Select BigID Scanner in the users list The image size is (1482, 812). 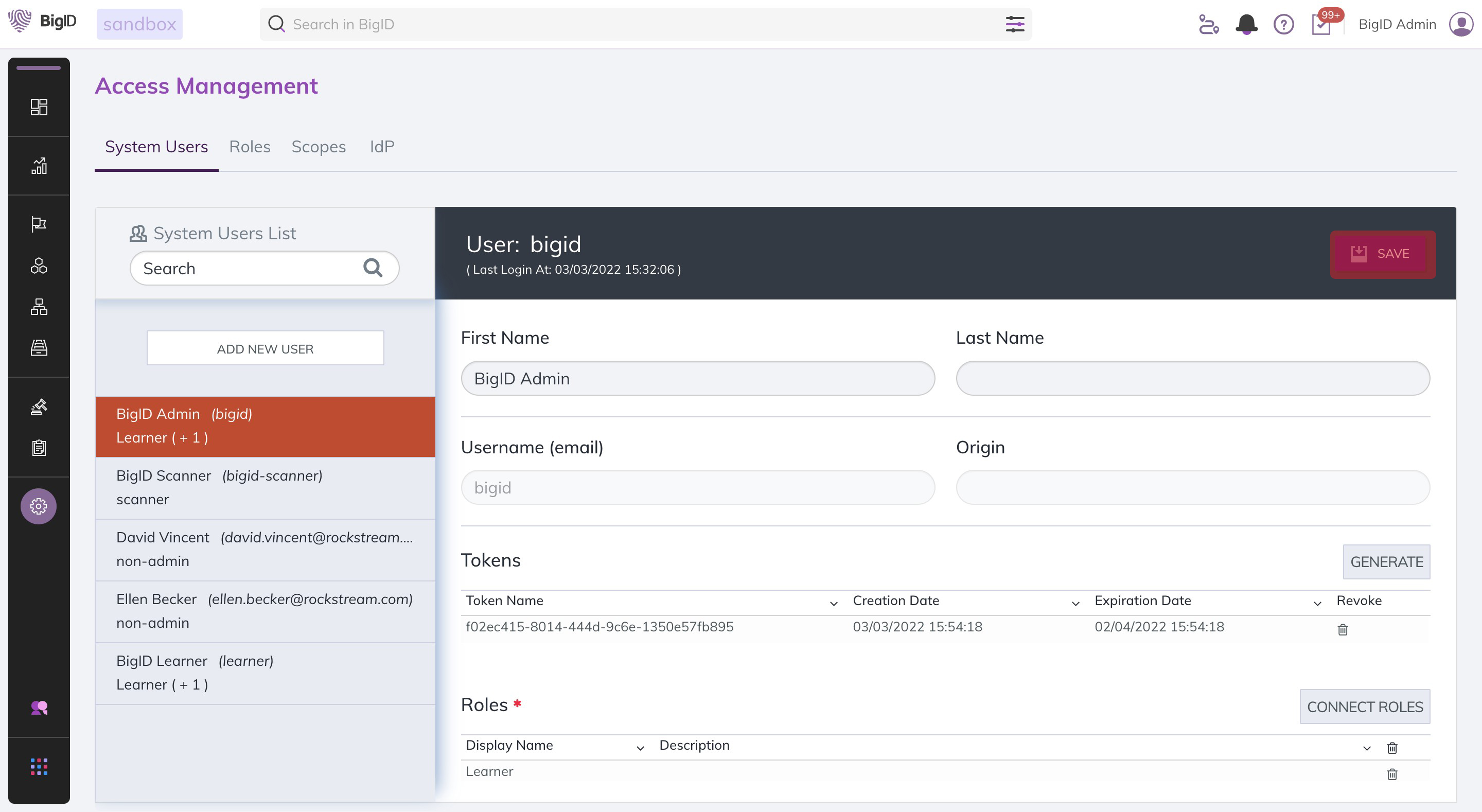pos(265,487)
